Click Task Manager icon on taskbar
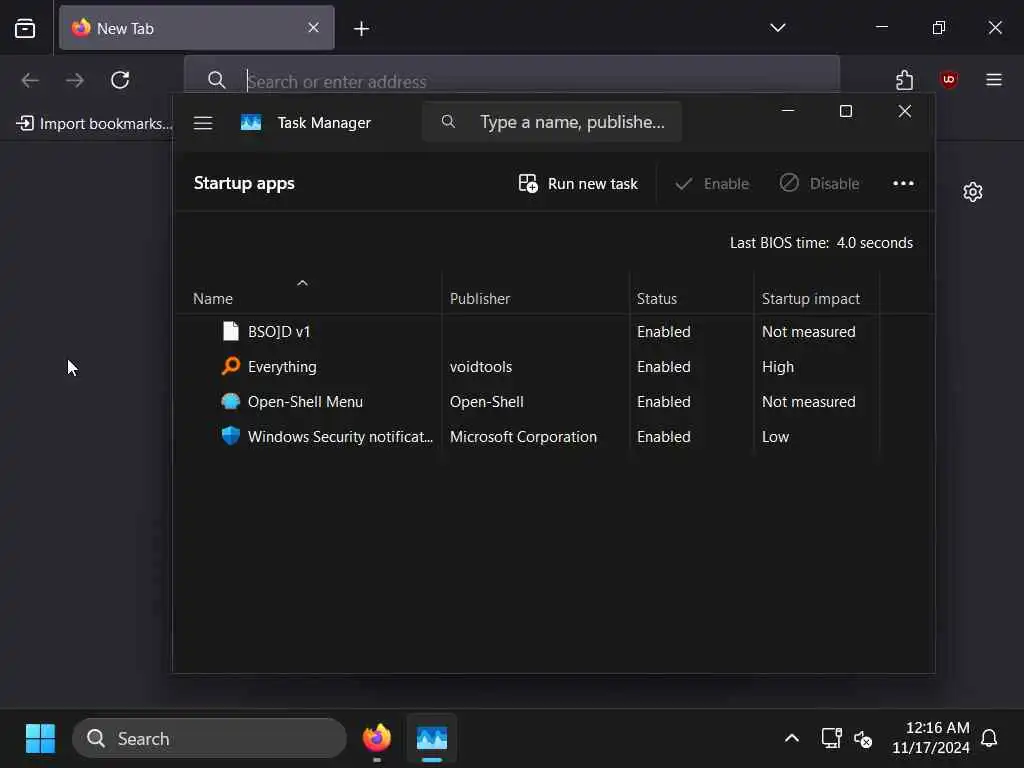The width and height of the screenshot is (1024, 768). point(432,739)
